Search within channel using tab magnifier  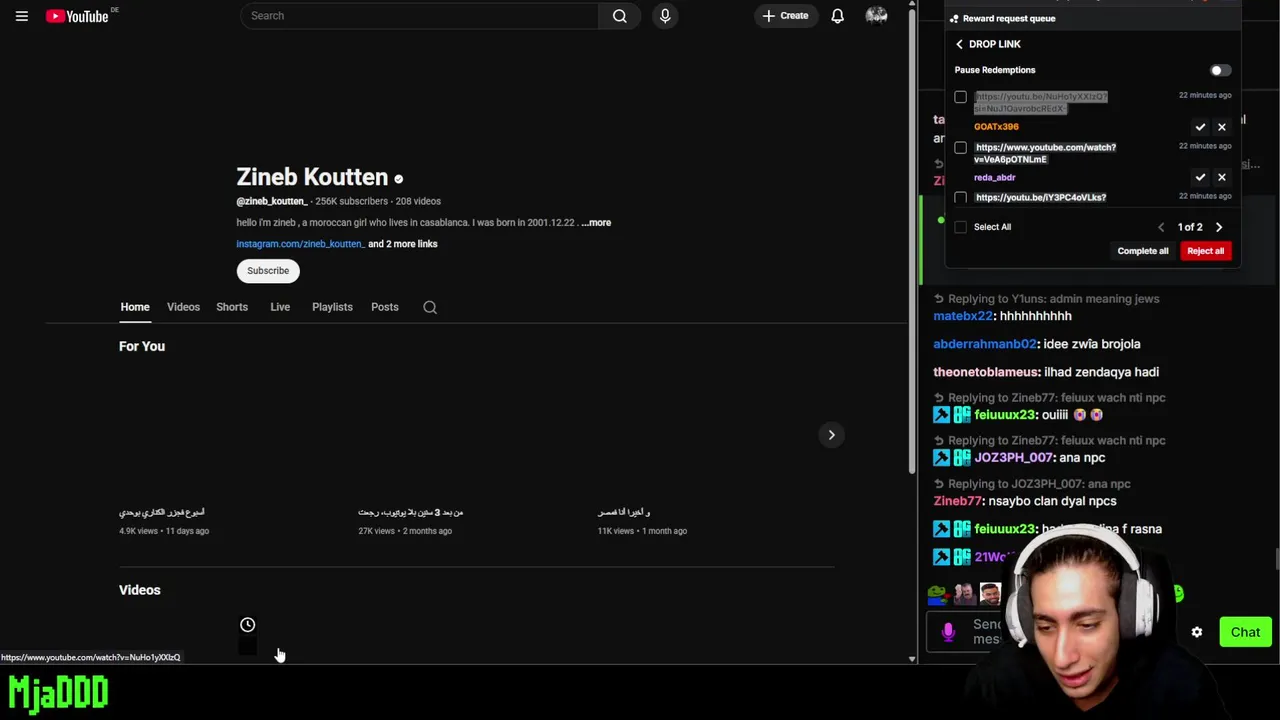(430, 308)
